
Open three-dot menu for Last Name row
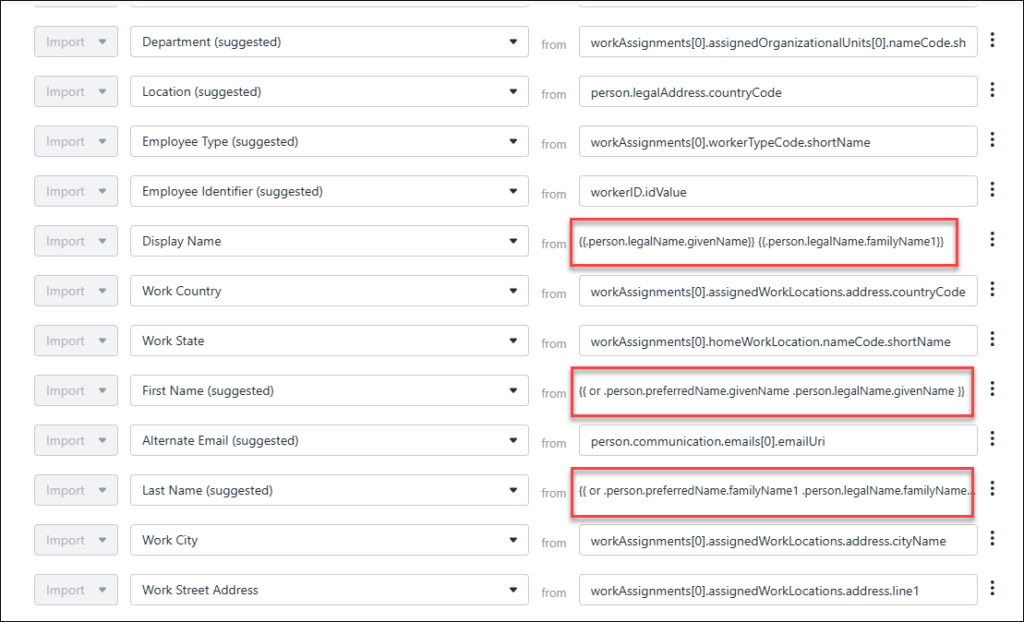tap(992, 489)
